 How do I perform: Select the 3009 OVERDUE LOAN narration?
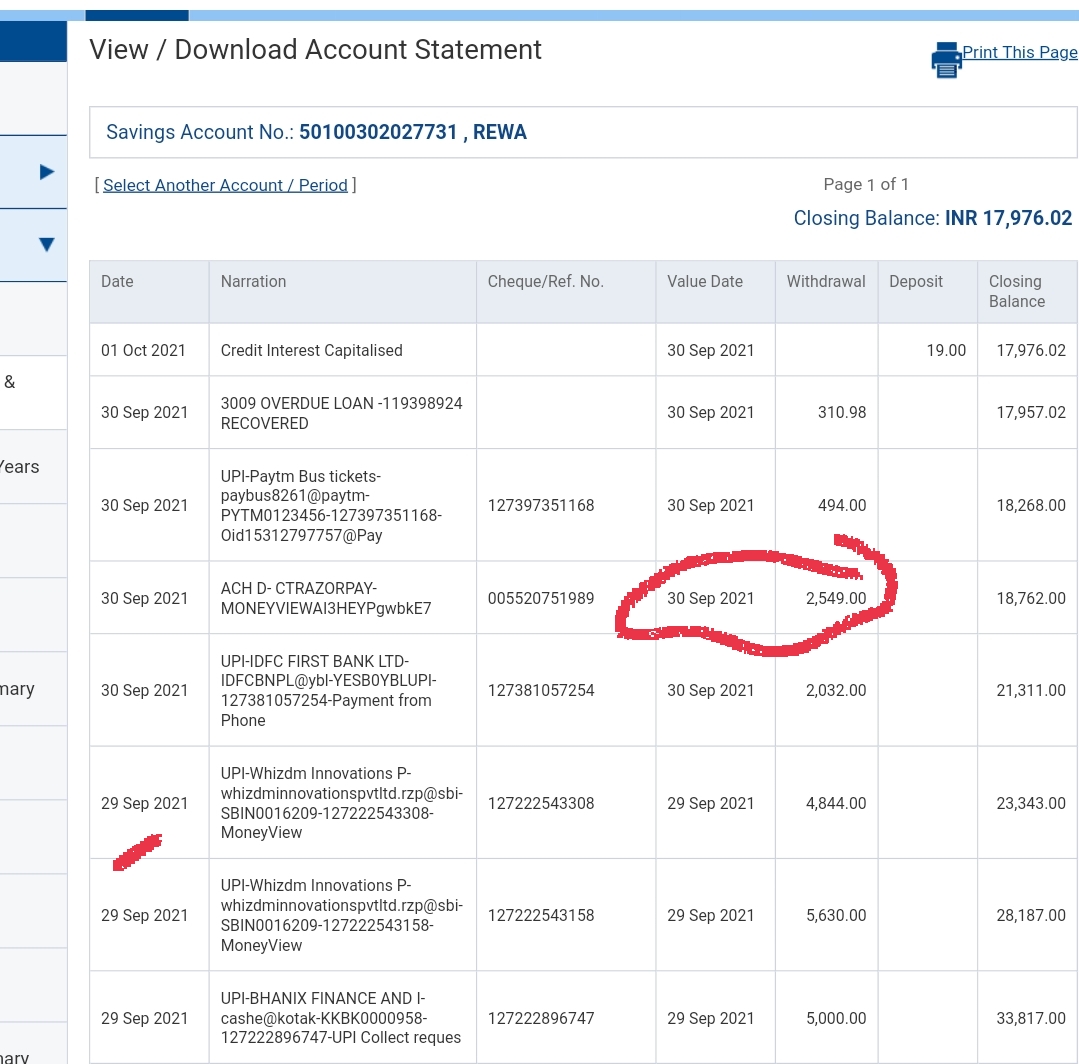point(341,412)
